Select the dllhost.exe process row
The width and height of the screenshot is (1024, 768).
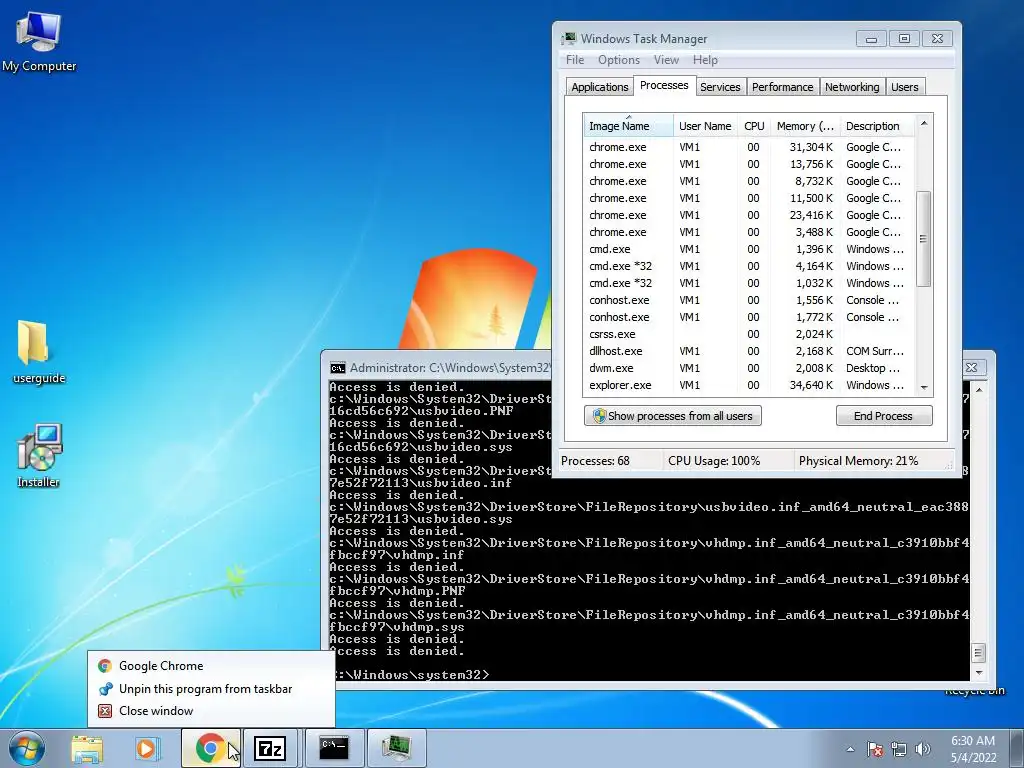(749, 351)
